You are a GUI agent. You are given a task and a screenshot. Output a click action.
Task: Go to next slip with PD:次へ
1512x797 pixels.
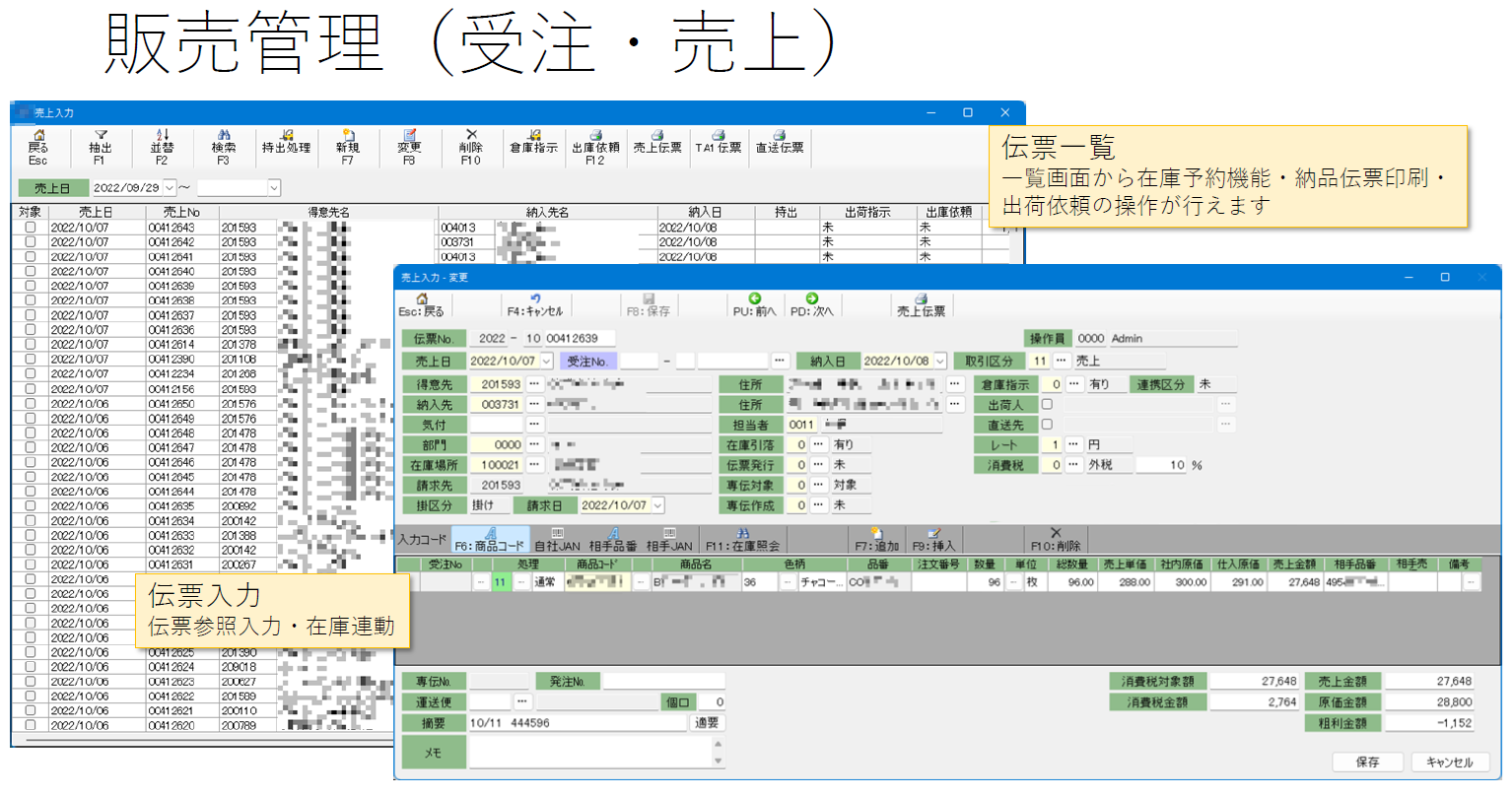click(x=811, y=304)
